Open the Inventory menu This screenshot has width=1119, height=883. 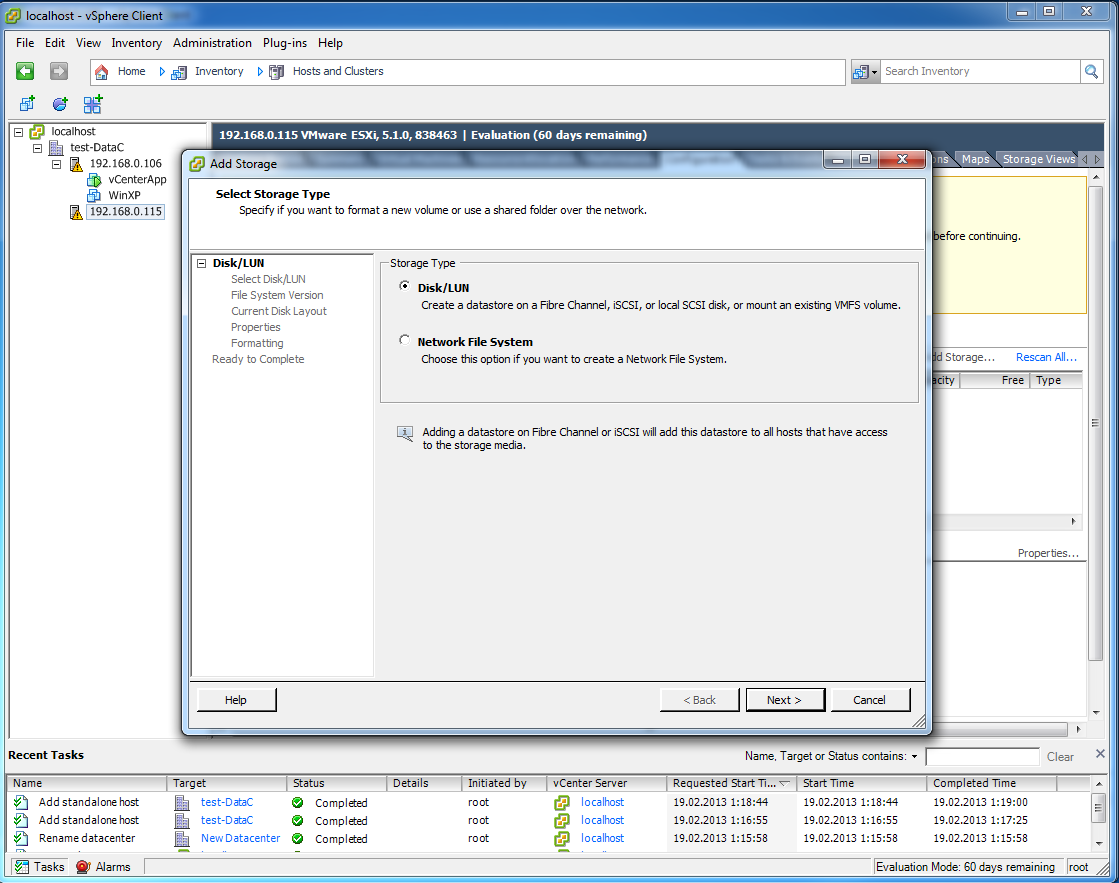click(x=136, y=43)
